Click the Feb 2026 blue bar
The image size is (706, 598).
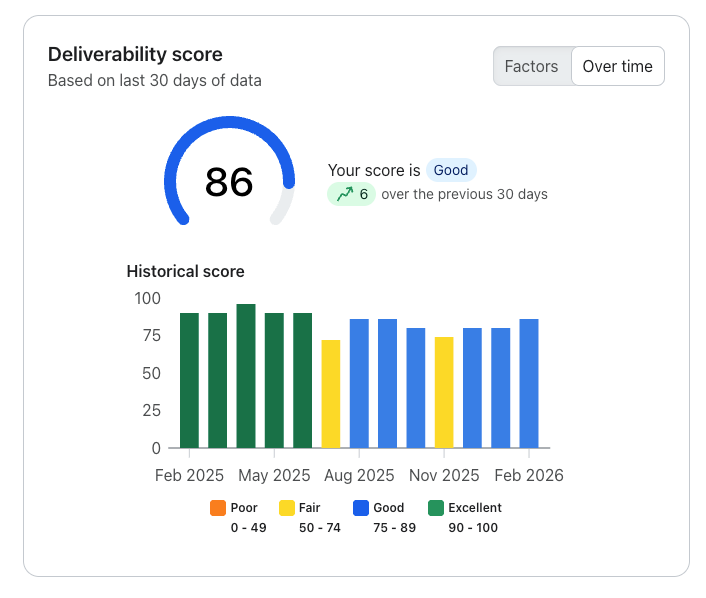tap(529, 384)
